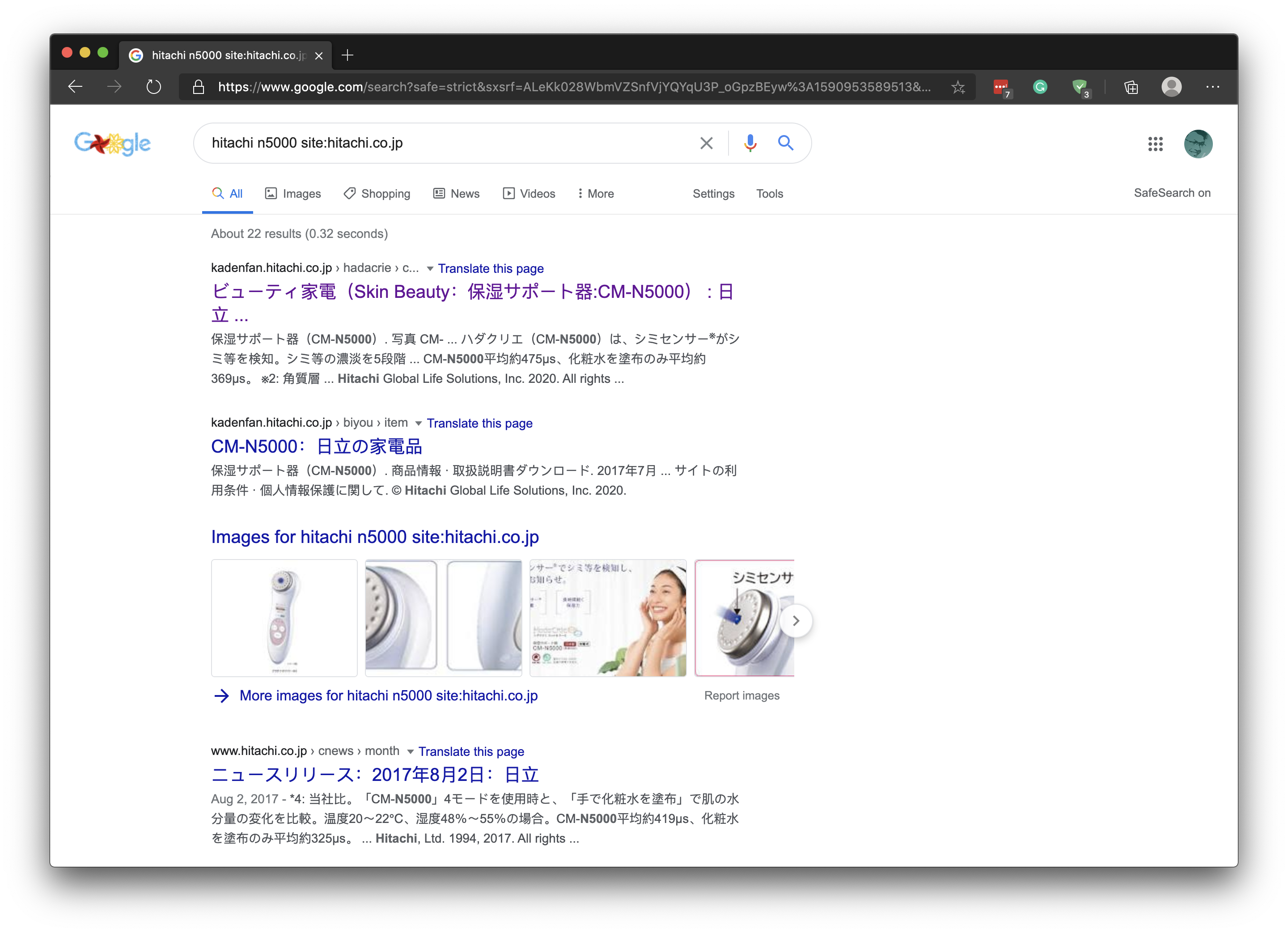This screenshot has height=933, width=1288.
Task: Bookmark page with star icon
Action: click(x=958, y=87)
